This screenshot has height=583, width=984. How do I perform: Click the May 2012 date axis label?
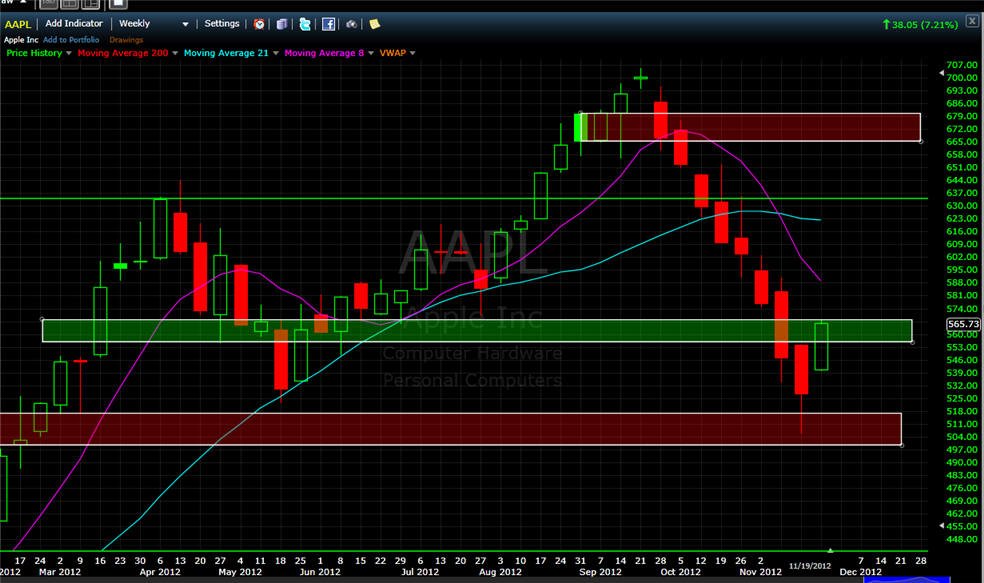[240, 572]
